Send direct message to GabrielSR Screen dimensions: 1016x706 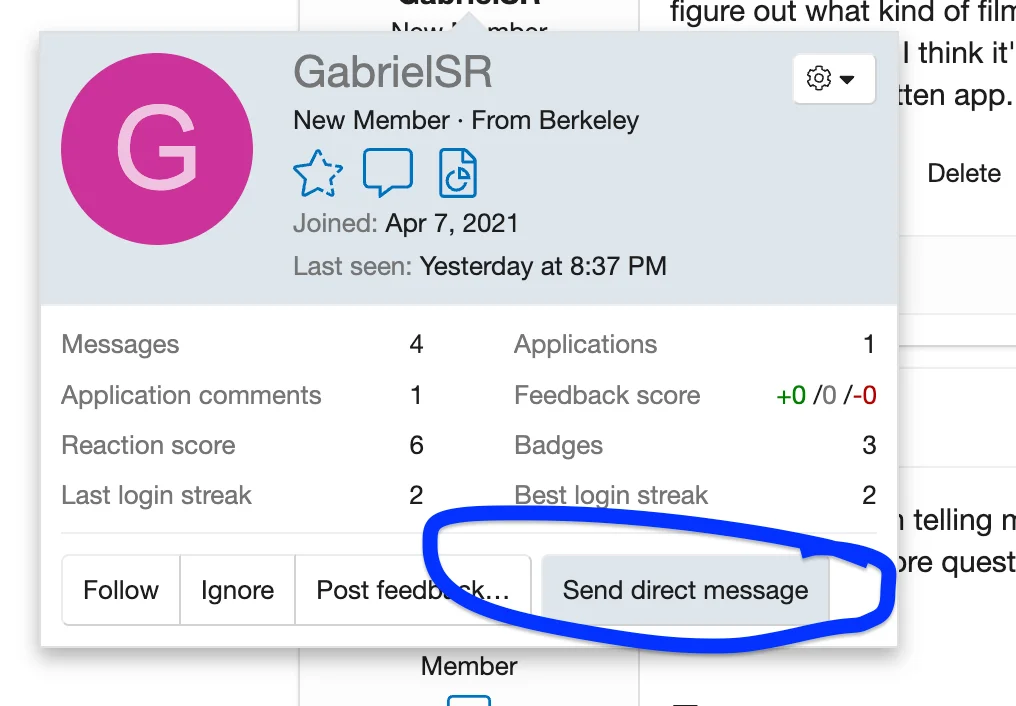click(x=685, y=590)
